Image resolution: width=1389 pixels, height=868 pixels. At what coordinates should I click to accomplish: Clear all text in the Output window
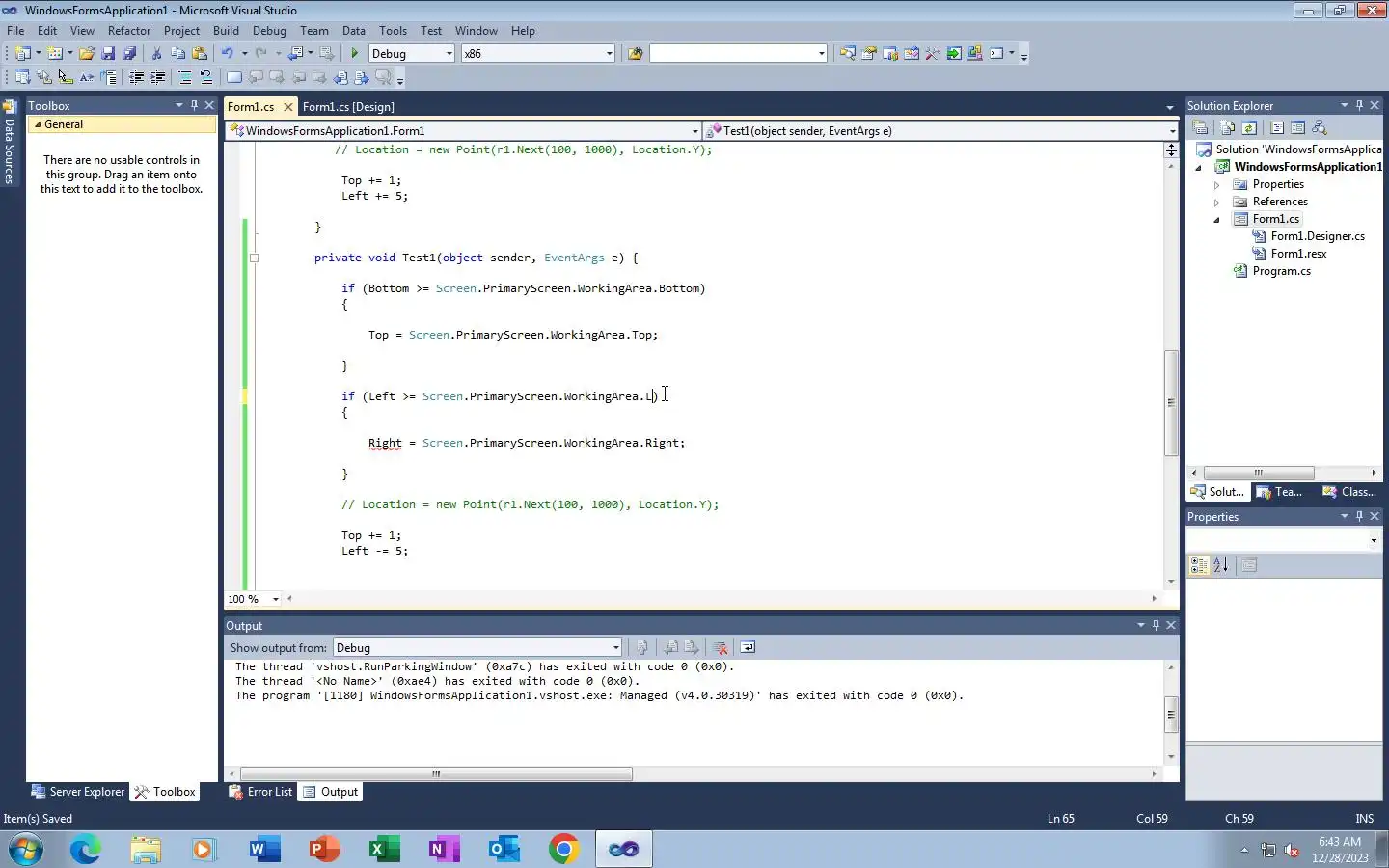(x=720, y=647)
